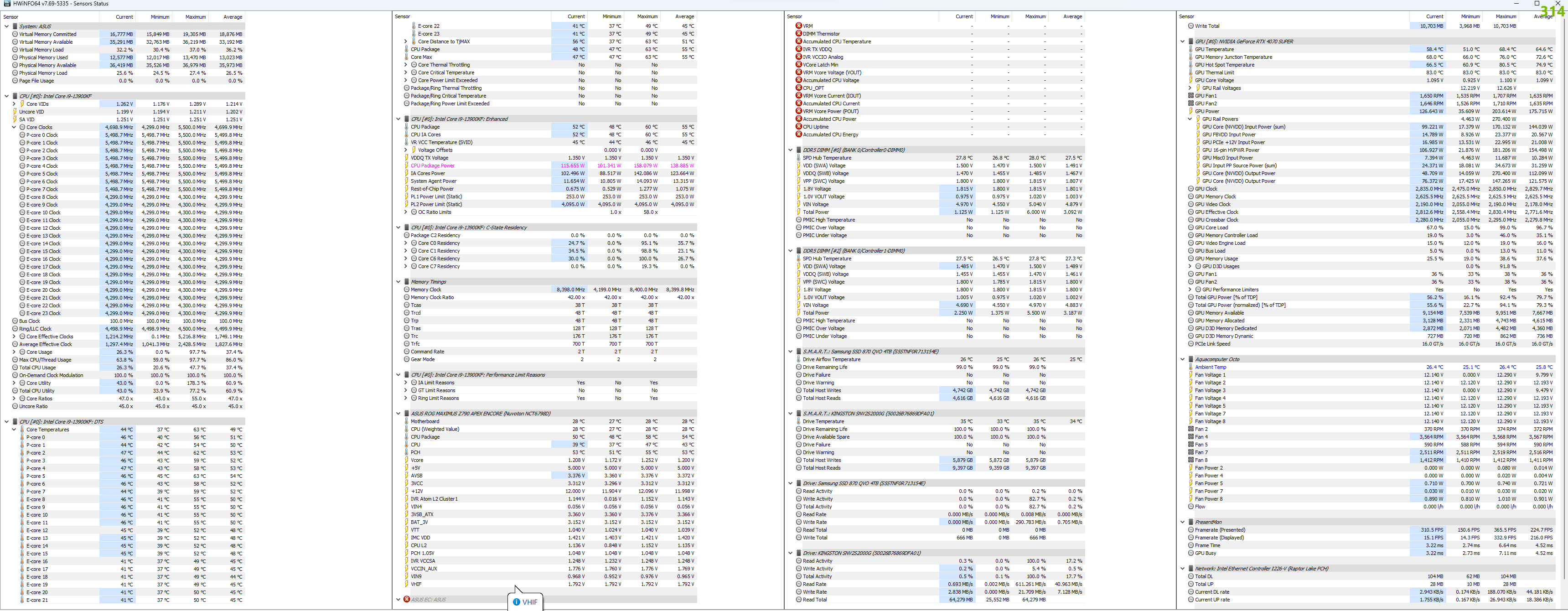Click the lightning icon beside GPU Power
Viewport: 1568px width, 611px height.
pos(1190,111)
